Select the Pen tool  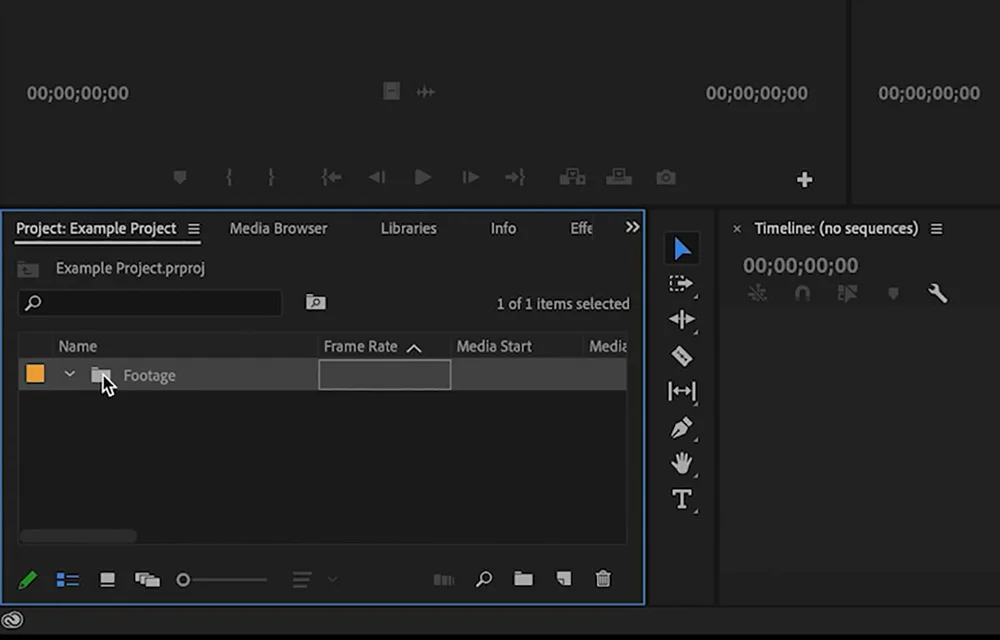point(682,427)
